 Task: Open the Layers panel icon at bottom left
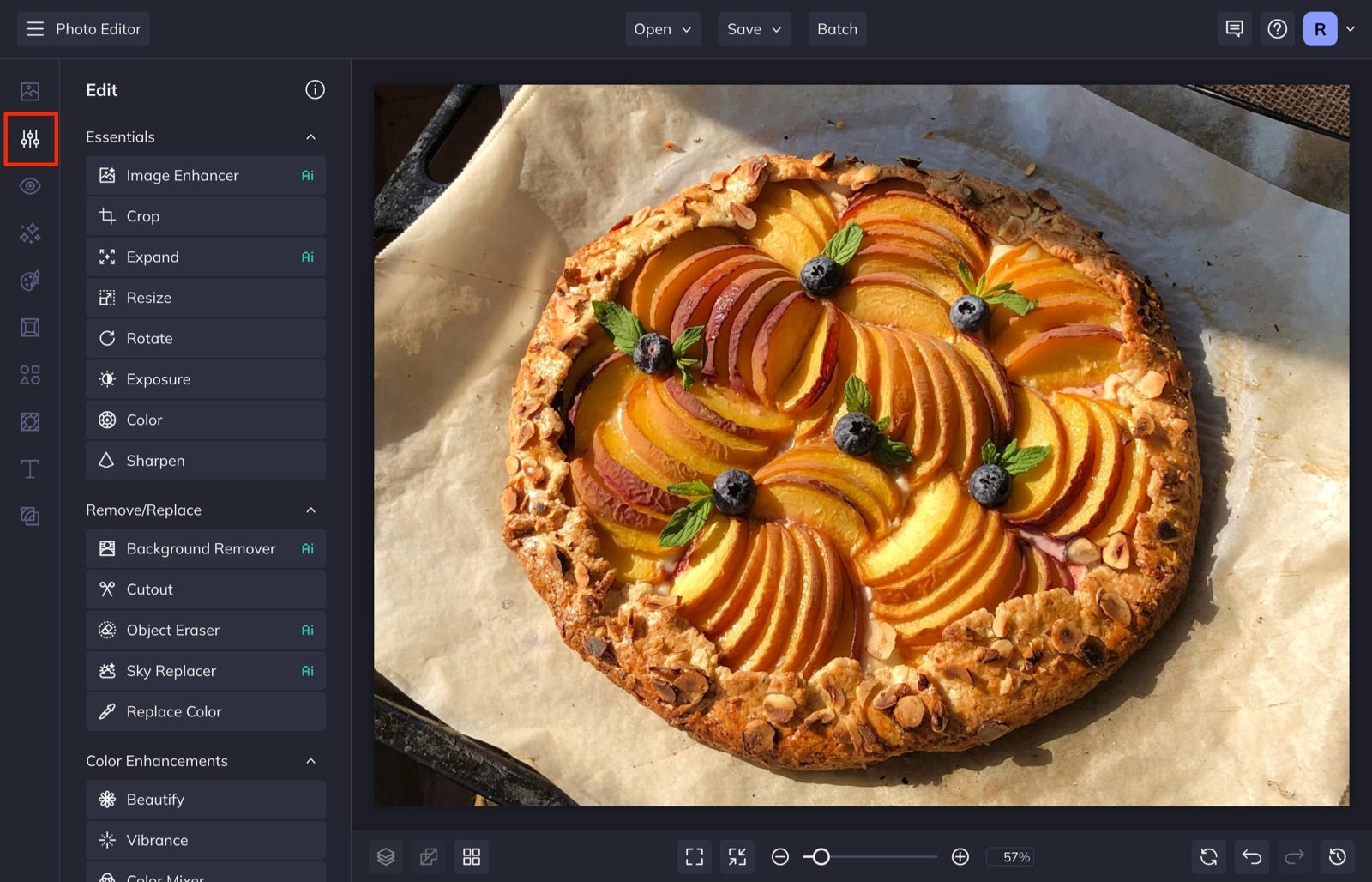386,856
